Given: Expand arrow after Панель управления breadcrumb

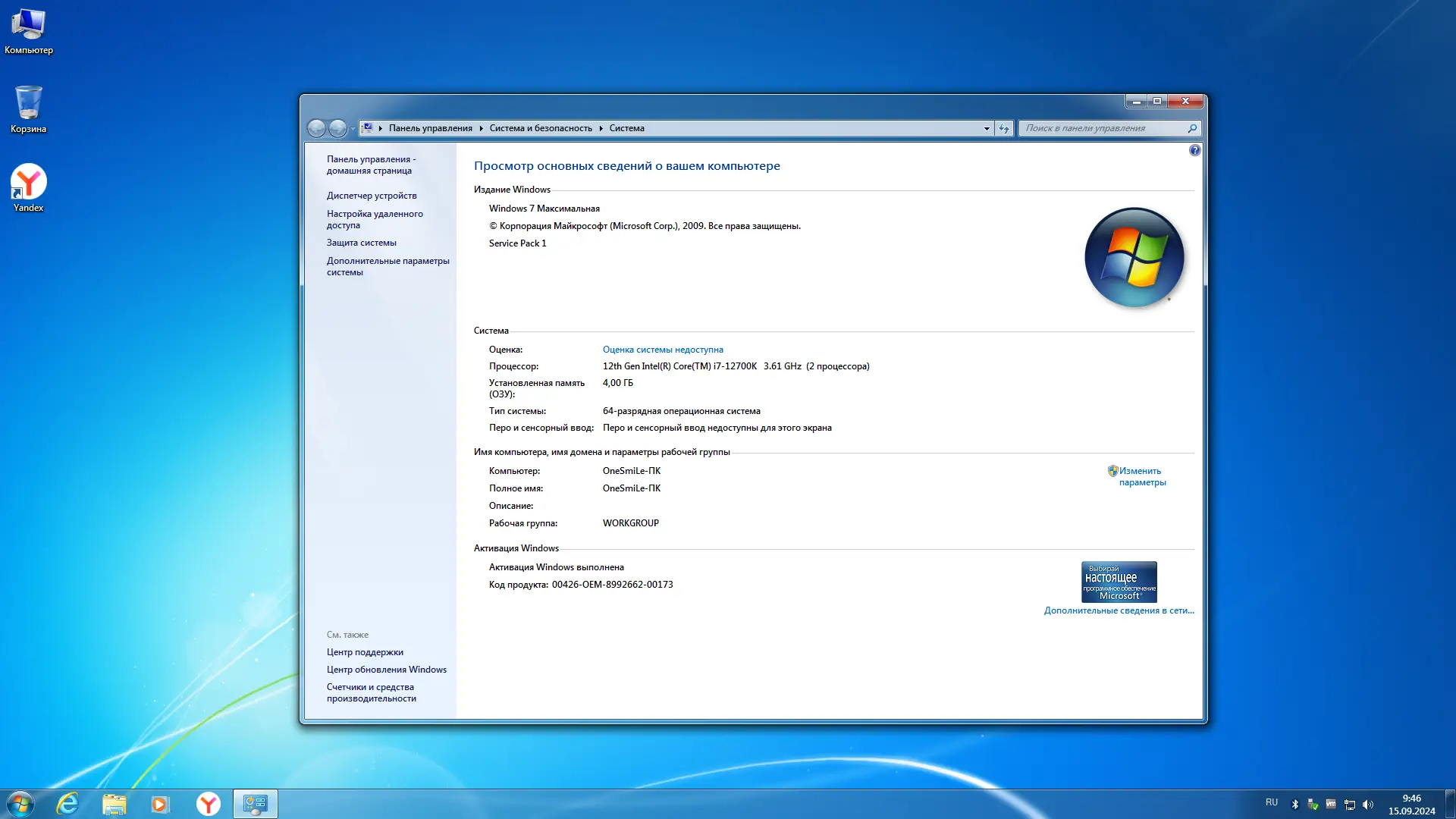Looking at the screenshot, I should (481, 128).
